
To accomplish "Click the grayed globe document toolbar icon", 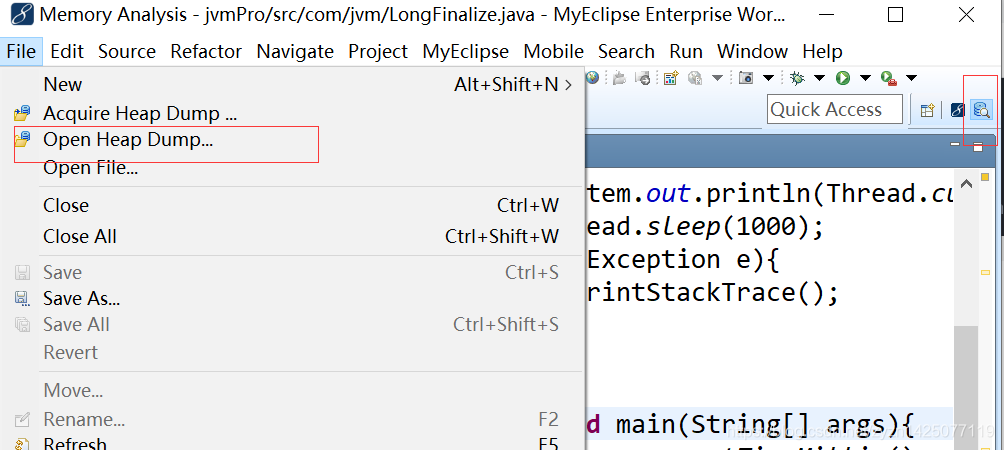I will (695, 77).
